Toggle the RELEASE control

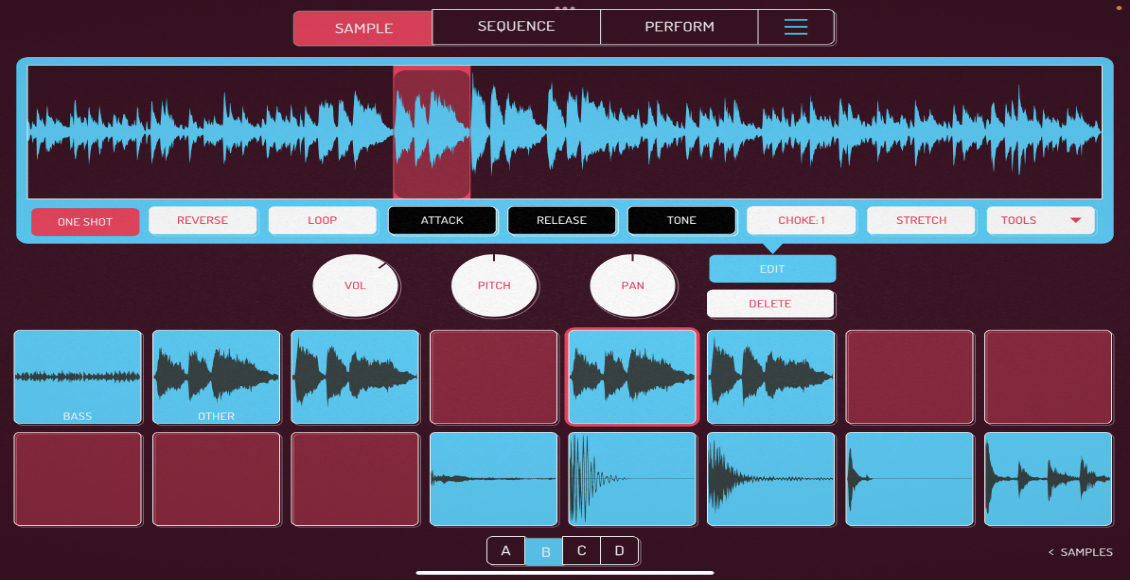click(562, 220)
